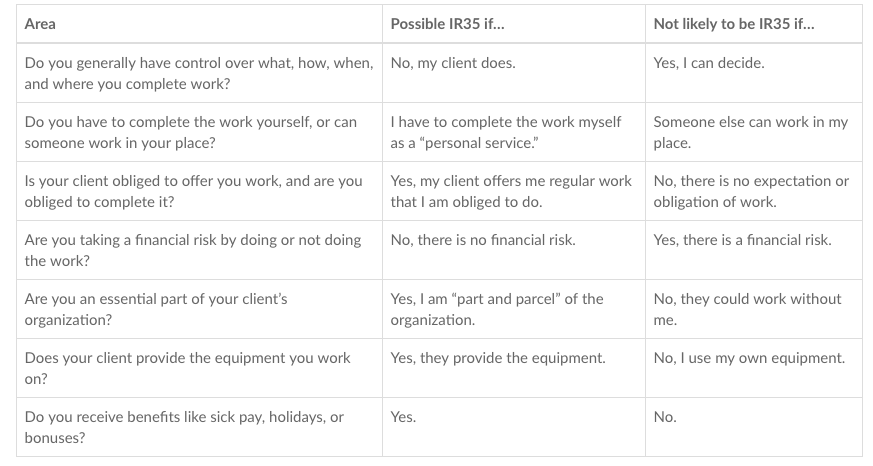Select the "personal service" answer cell
Screen dimensions: 873x466
[x=514, y=132]
